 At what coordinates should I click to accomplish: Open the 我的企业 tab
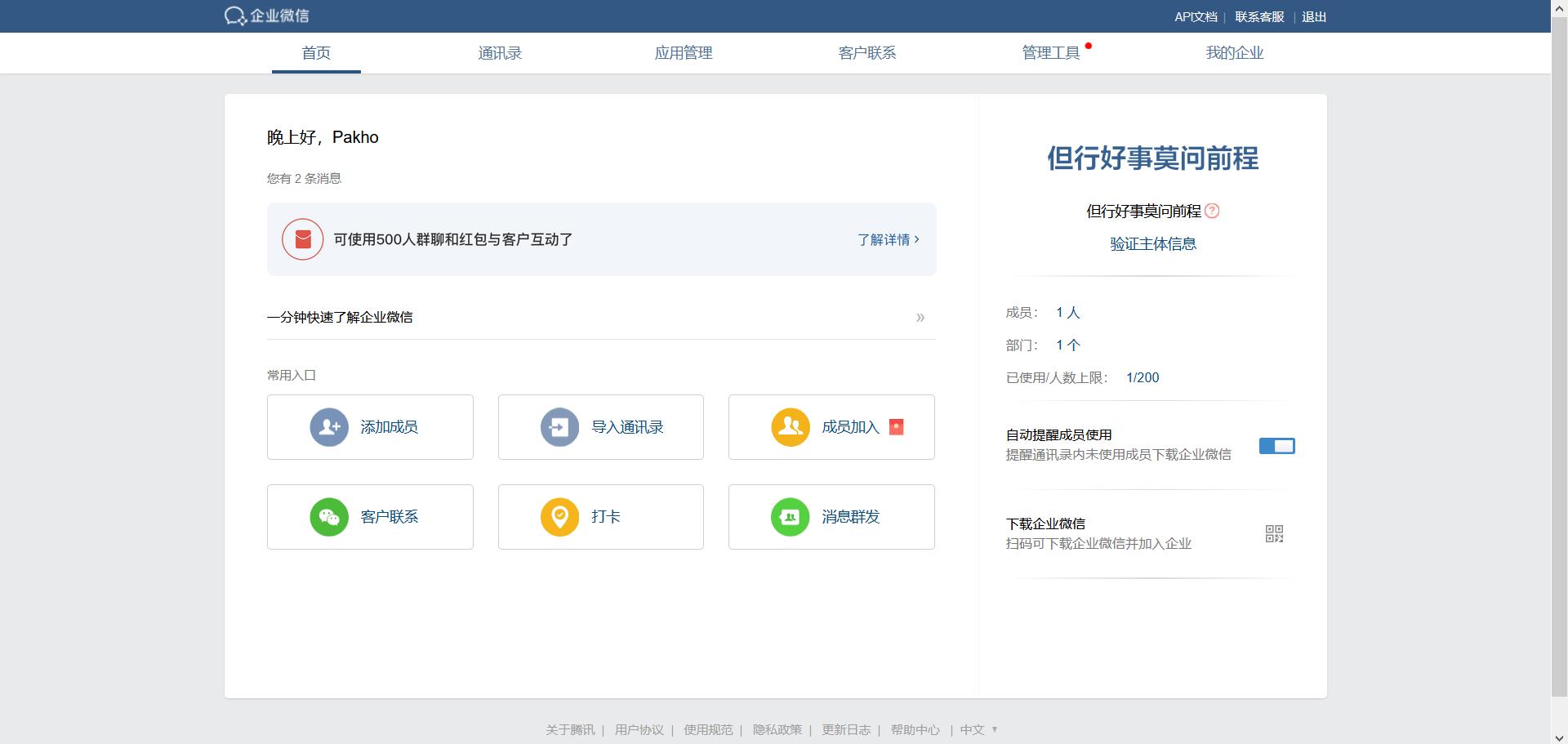pos(1235,53)
